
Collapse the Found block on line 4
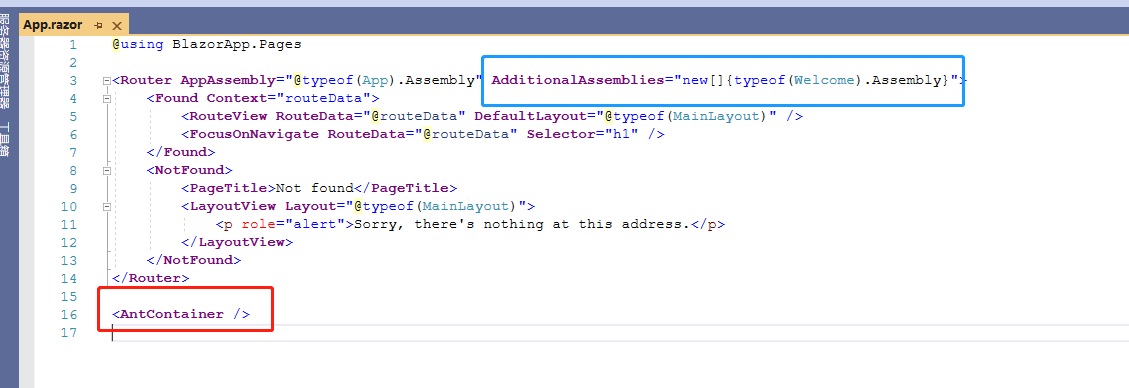pos(107,98)
